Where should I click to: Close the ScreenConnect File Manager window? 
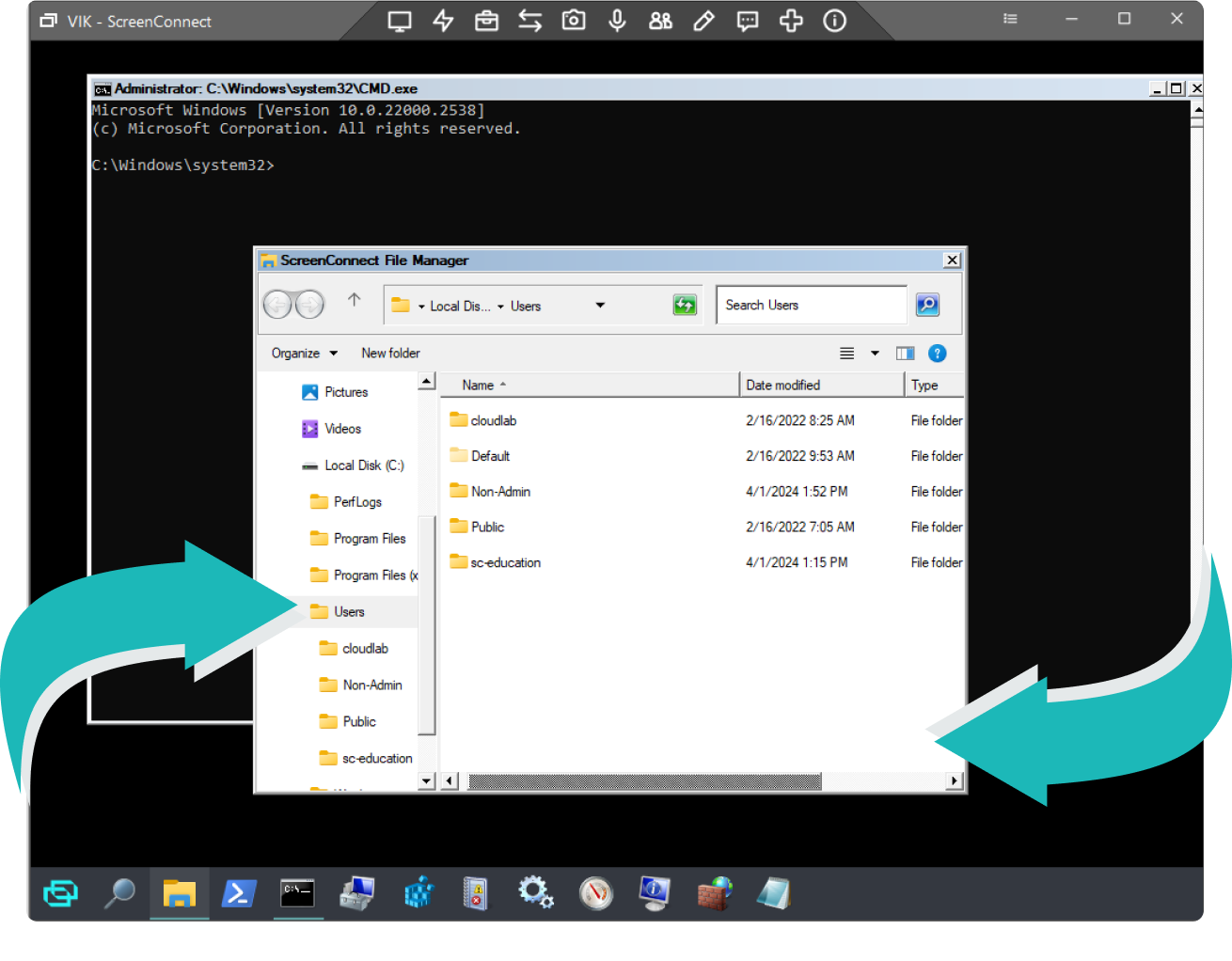pyautogui.click(x=952, y=260)
